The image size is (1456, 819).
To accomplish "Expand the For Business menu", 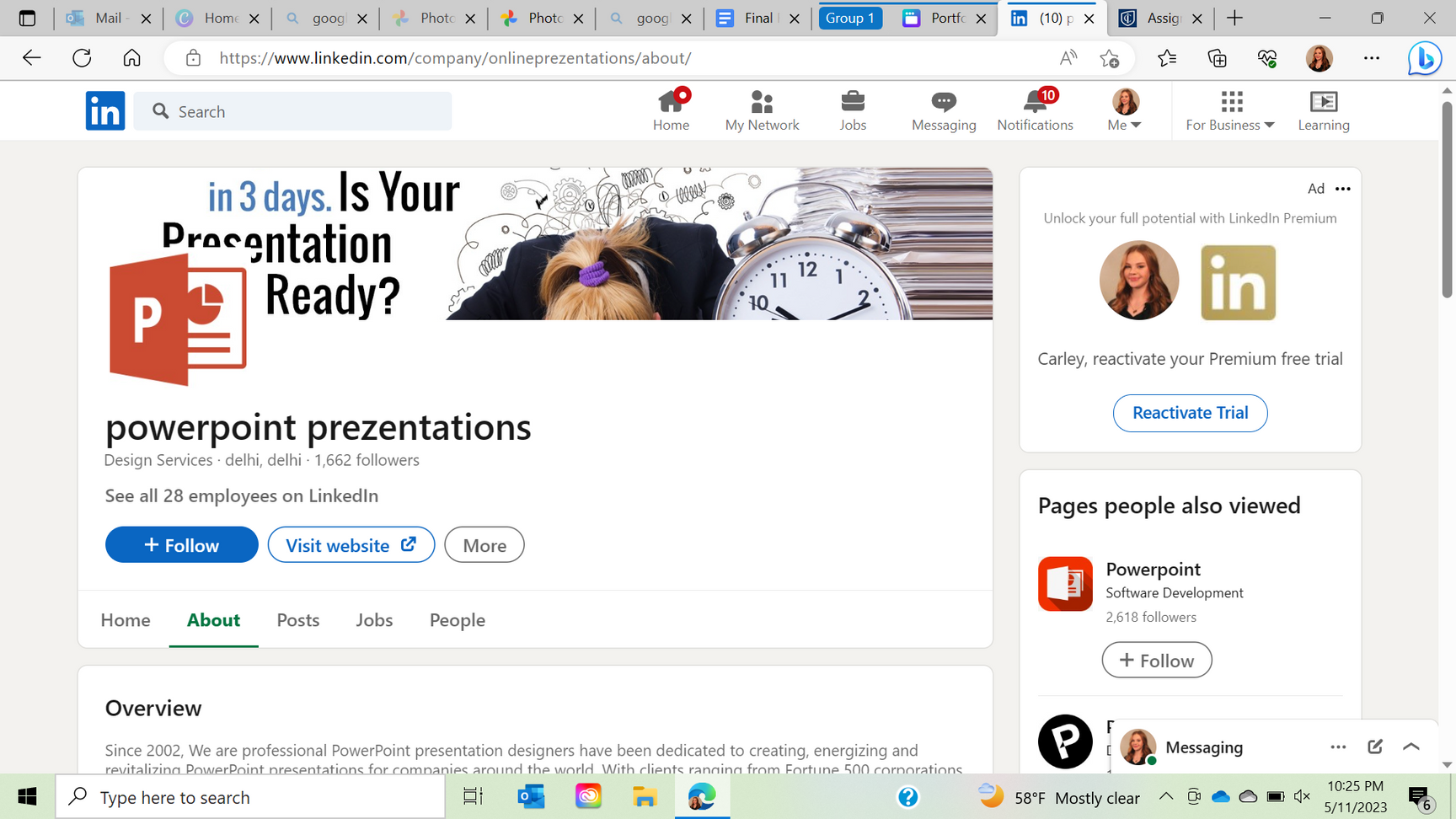I will (x=1230, y=110).
